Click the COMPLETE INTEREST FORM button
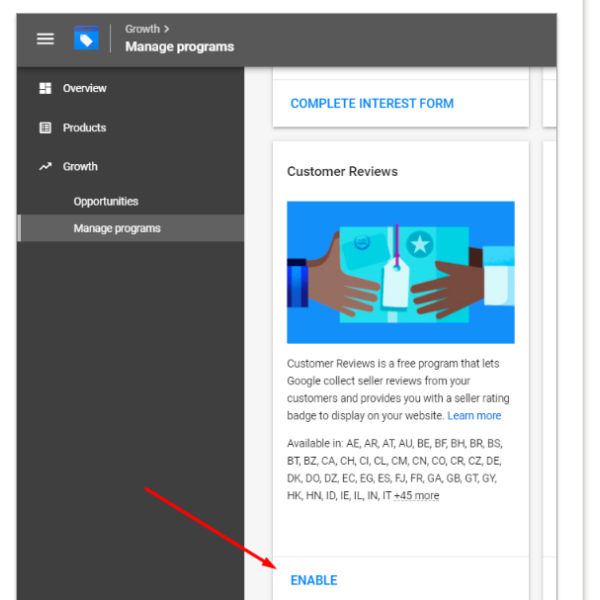The image size is (600, 600). pyautogui.click(x=371, y=103)
